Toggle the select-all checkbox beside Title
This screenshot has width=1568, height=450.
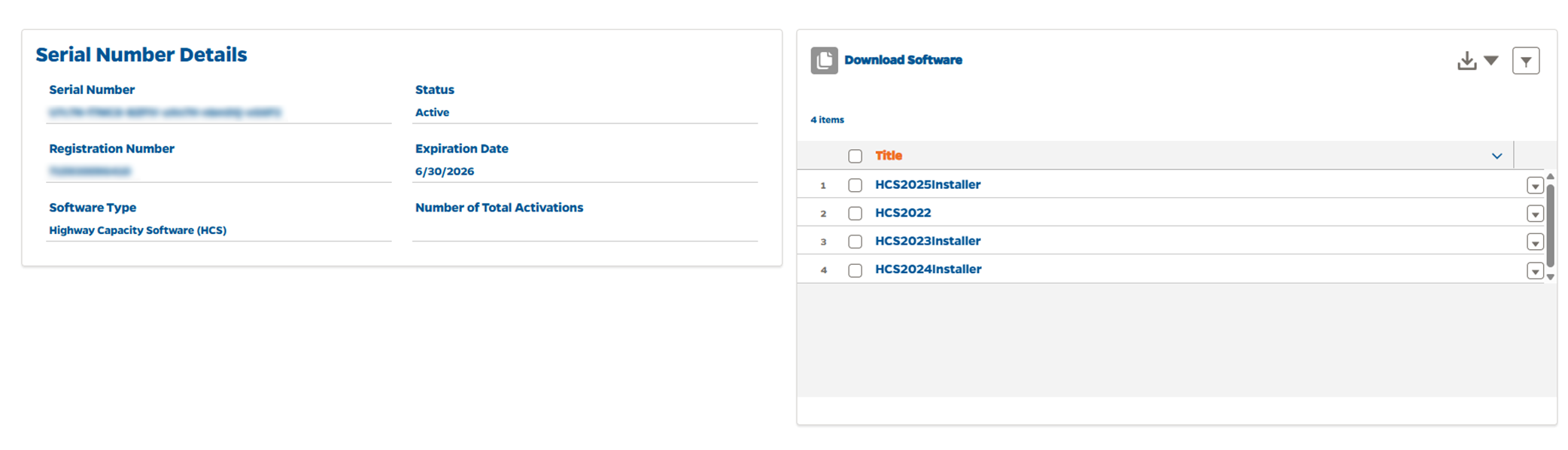click(855, 156)
